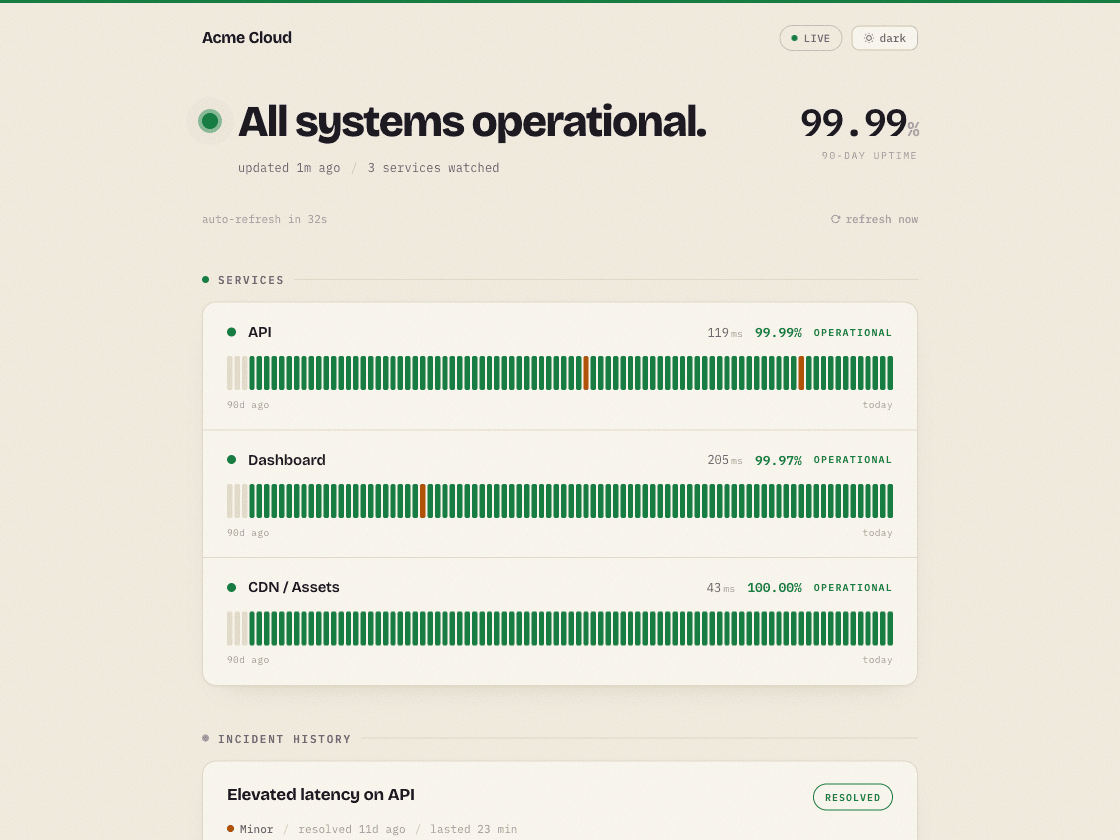The width and height of the screenshot is (1120, 840).
Task: Click the API service status dot
Action: [231, 332]
